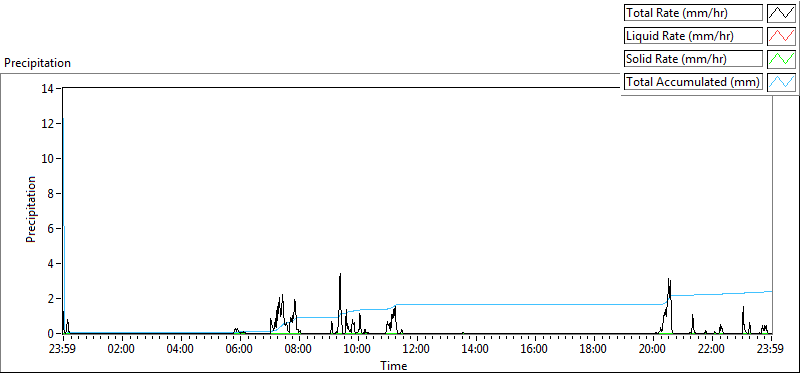This screenshot has height=373, width=800.
Task: Click the 08:00 time axis marker
Action: coord(299,350)
